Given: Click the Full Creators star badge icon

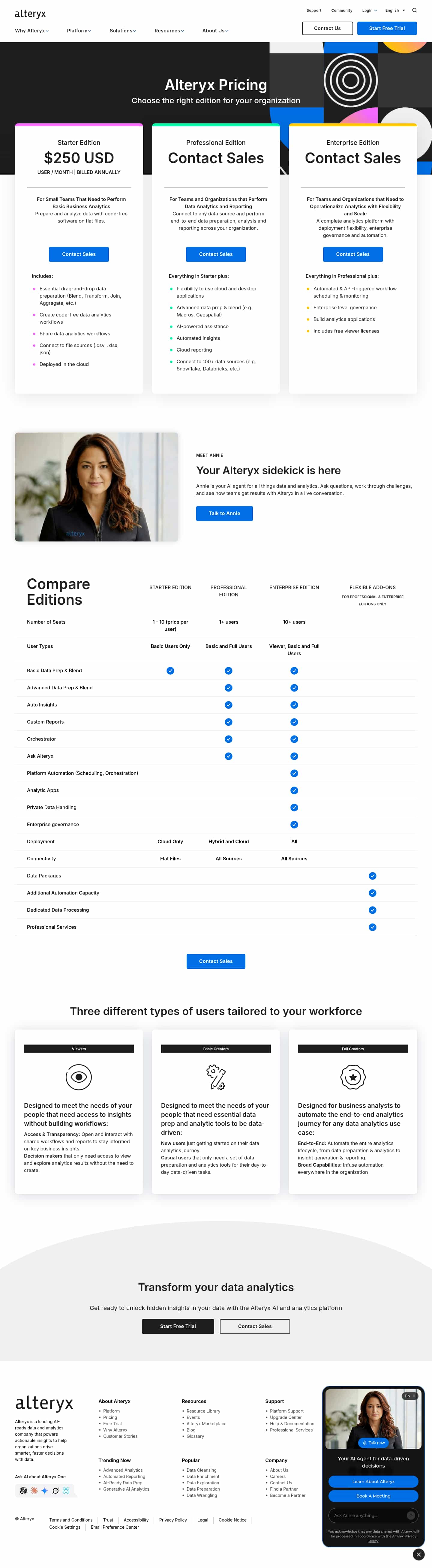Looking at the screenshot, I should click(x=352, y=1077).
